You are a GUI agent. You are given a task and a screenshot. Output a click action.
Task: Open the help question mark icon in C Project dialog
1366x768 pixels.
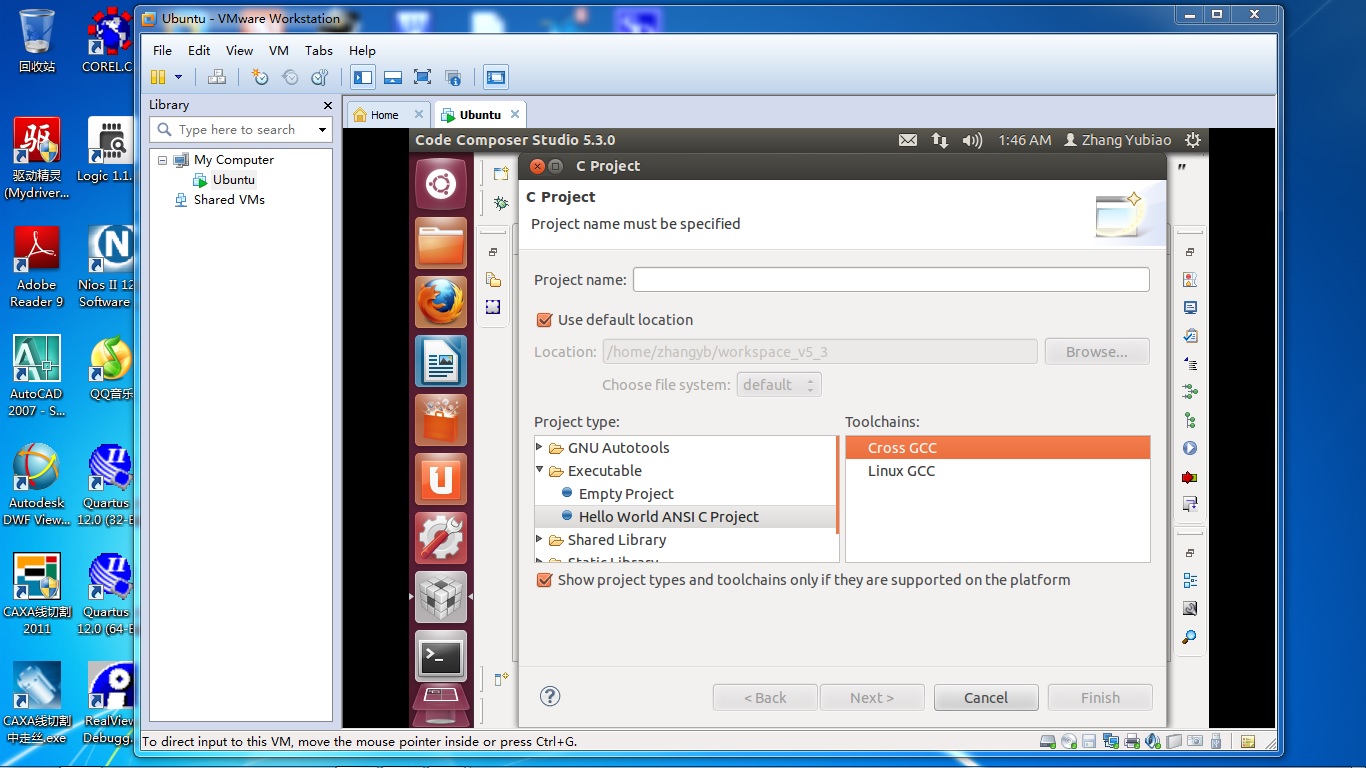click(x=550, y=697)
